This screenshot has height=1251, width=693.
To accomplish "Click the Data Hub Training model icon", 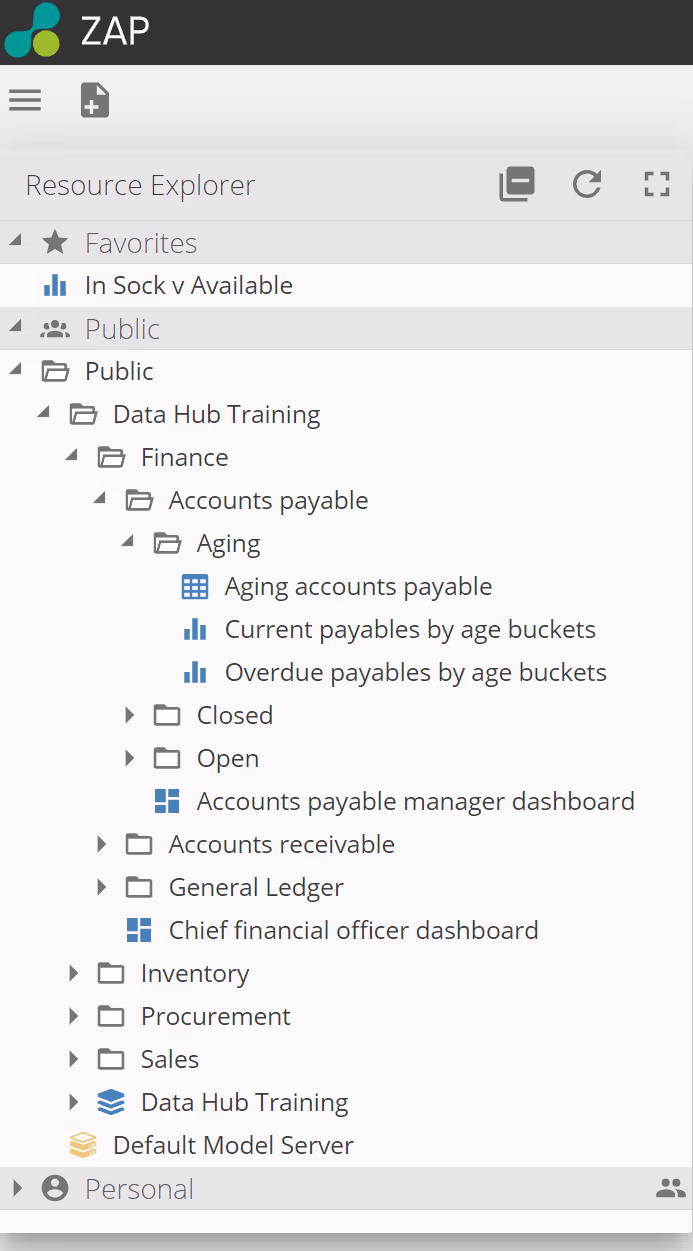I will point(111,1102).
